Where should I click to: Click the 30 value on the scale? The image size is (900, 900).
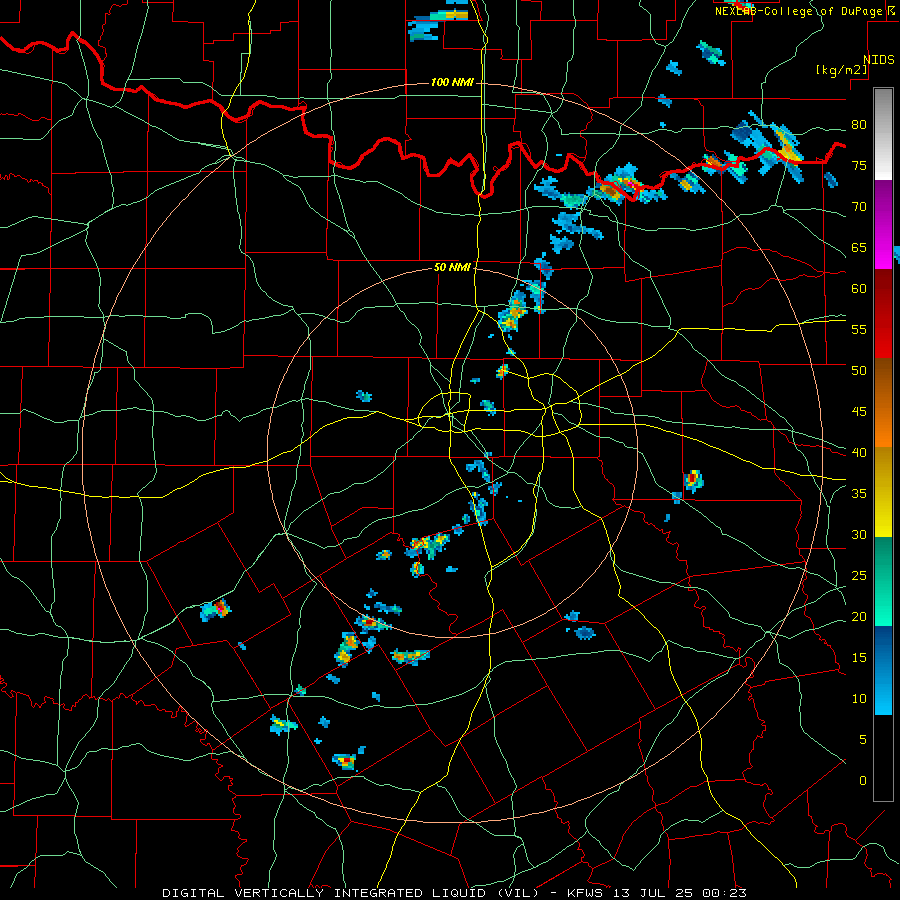(x=859, y=534)
